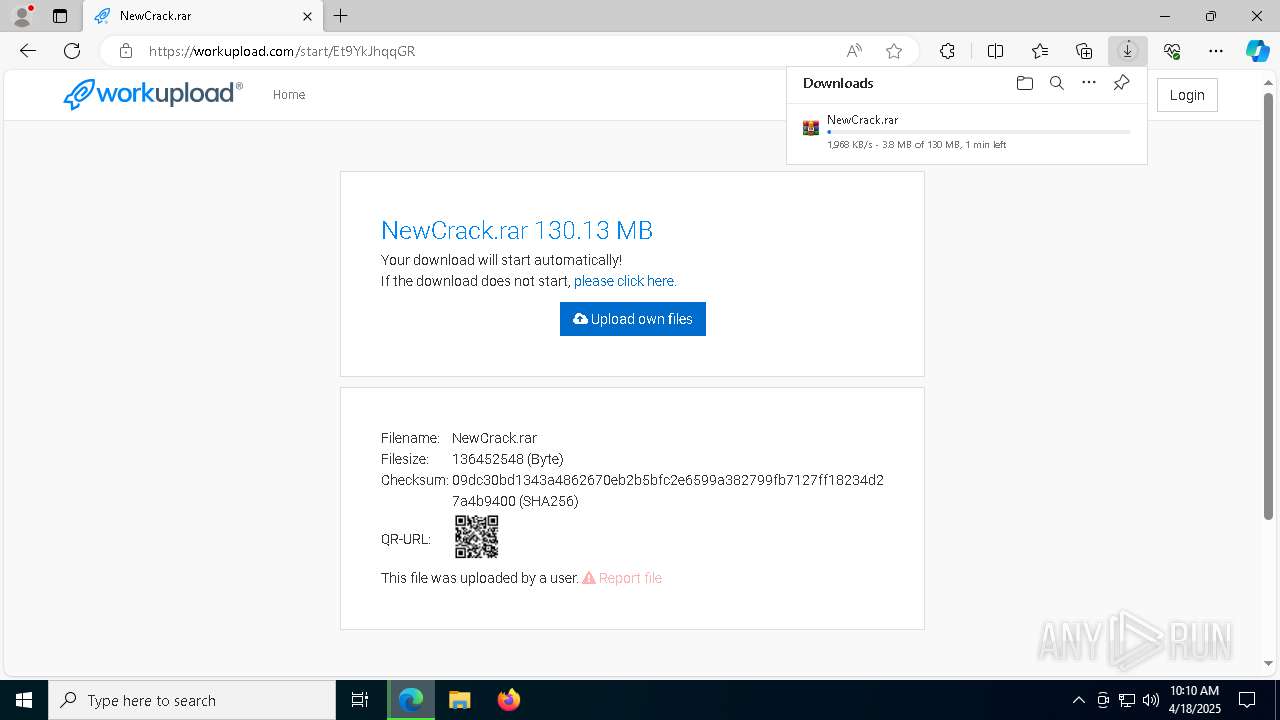Click the SHA256 checksum text
The image size is (1280, 720).
click(668, 490)
